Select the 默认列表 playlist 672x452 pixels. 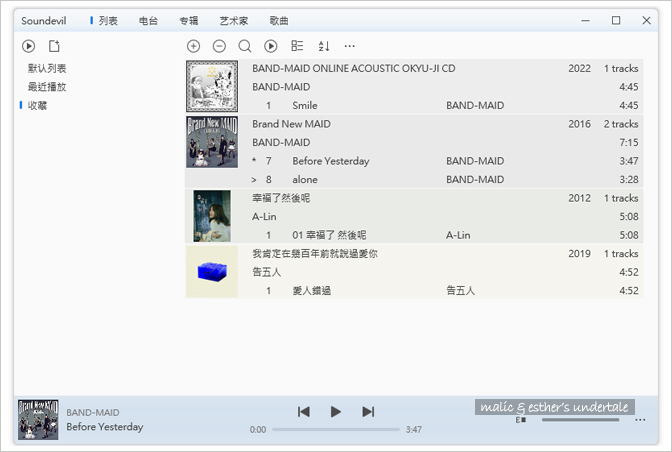point(47,69)
